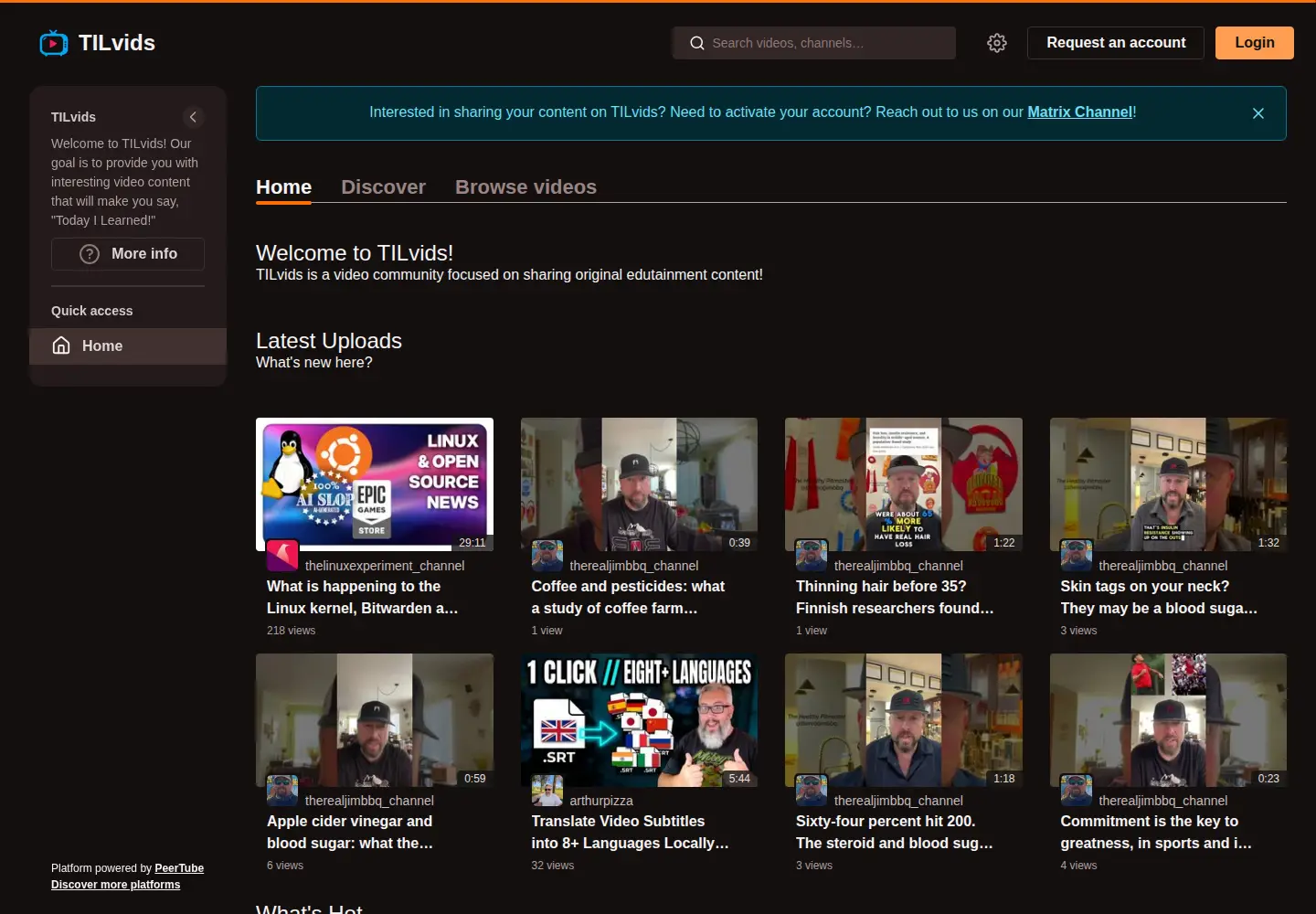Open the 'Thinning hair before 35?' title
The height and width of the screenshot is (914, 1316).
click(x=895, y=598)
